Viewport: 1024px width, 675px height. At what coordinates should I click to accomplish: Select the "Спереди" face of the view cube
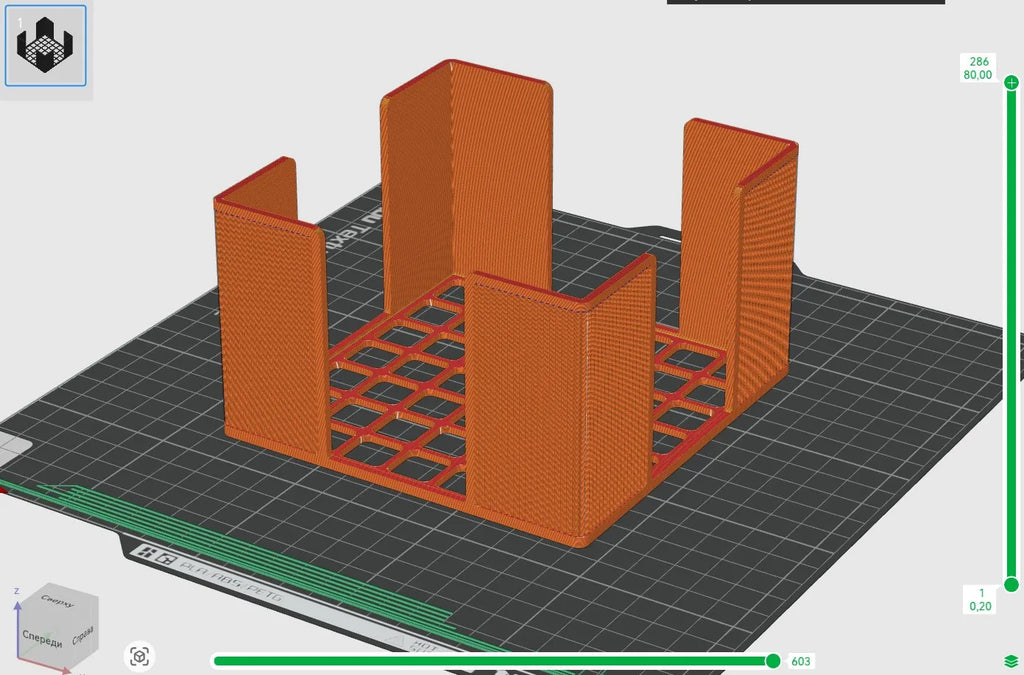(x=42, y=637)
